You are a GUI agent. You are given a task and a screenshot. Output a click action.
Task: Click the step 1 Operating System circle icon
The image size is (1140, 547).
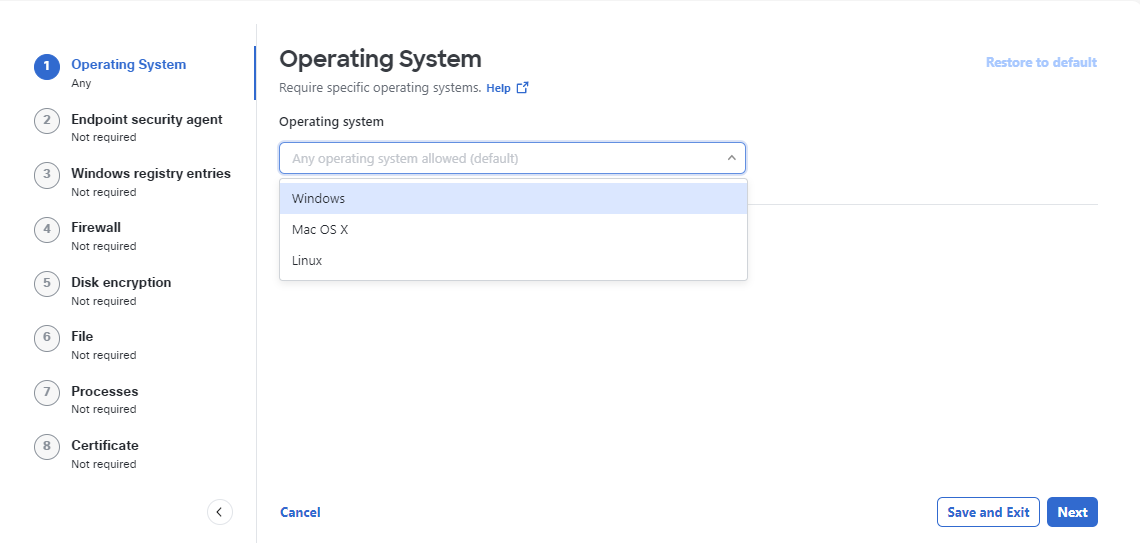pos(47,67)
